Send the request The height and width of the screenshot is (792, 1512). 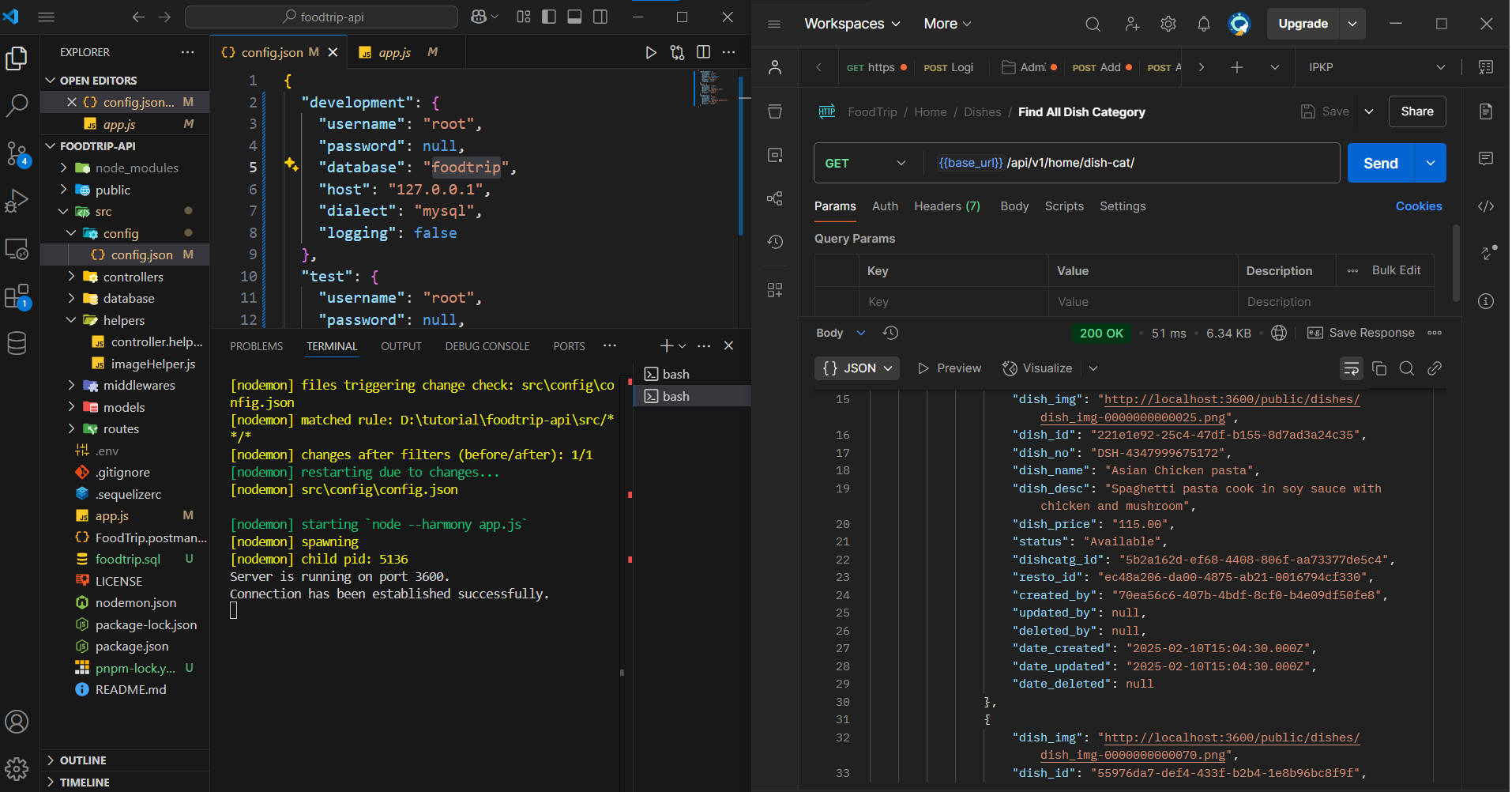point(1381,164)
